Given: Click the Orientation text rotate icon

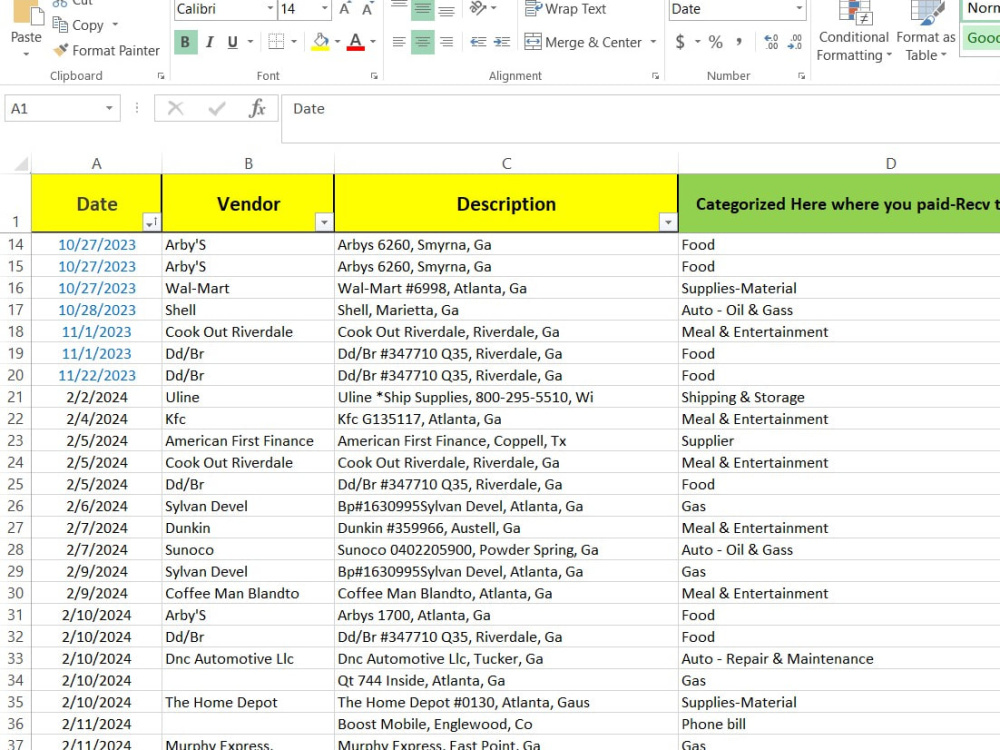Looking at the screenshot, I should (x=478, y=8).
